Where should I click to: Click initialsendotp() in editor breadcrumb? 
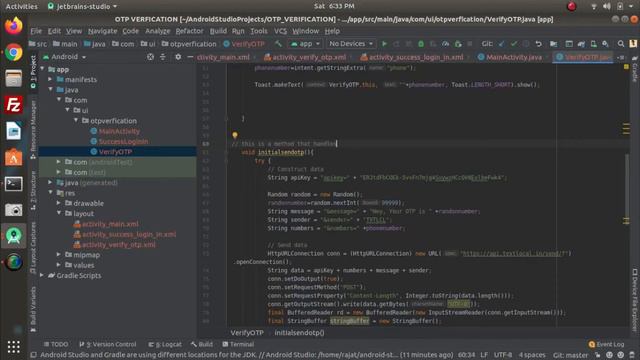[x=299, y=333]
